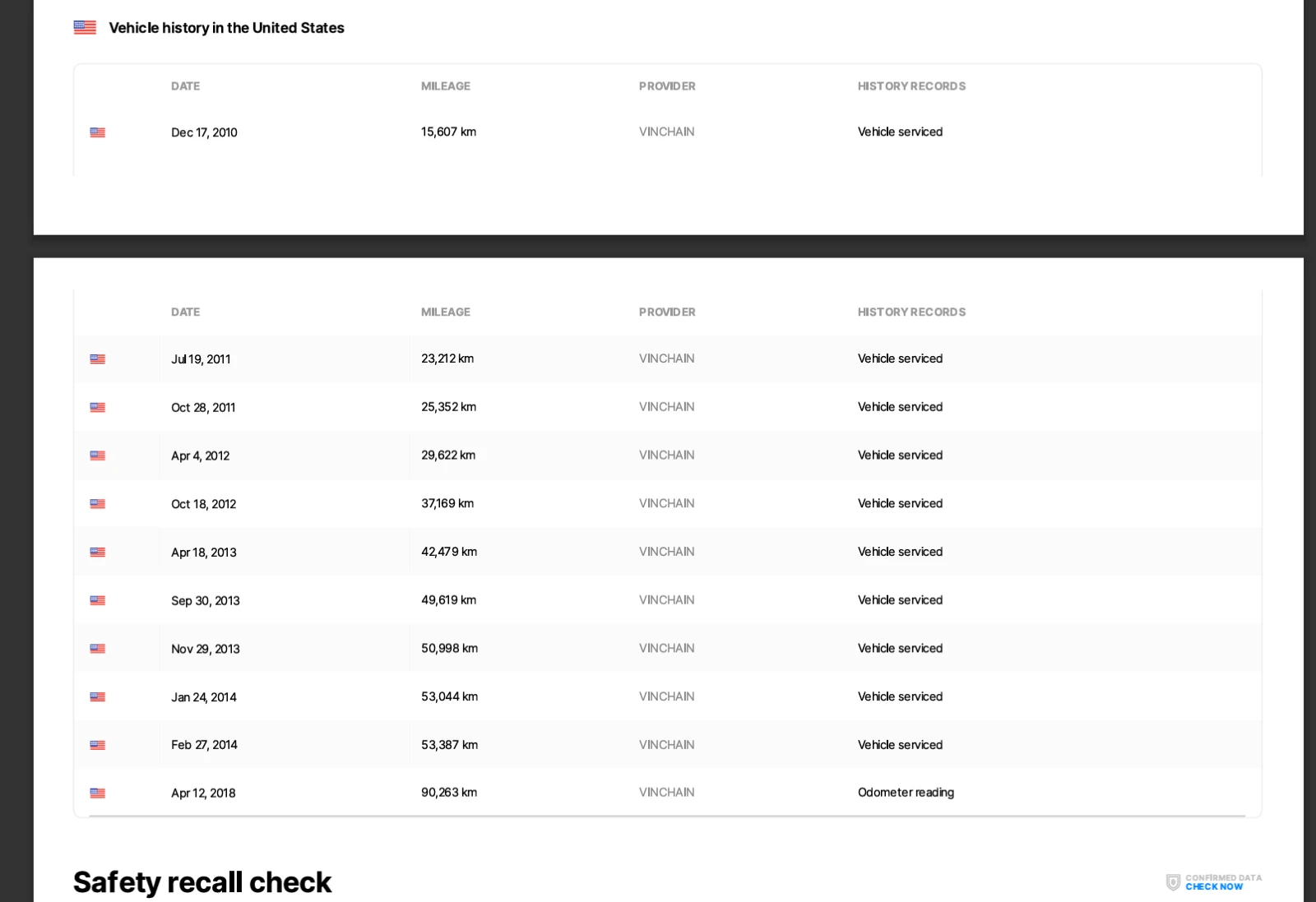Click the HISTORY RECORDS header in the top table
Image resolution: width=1316 pixels, height=902 pixels.
click(x=911, y=86)
